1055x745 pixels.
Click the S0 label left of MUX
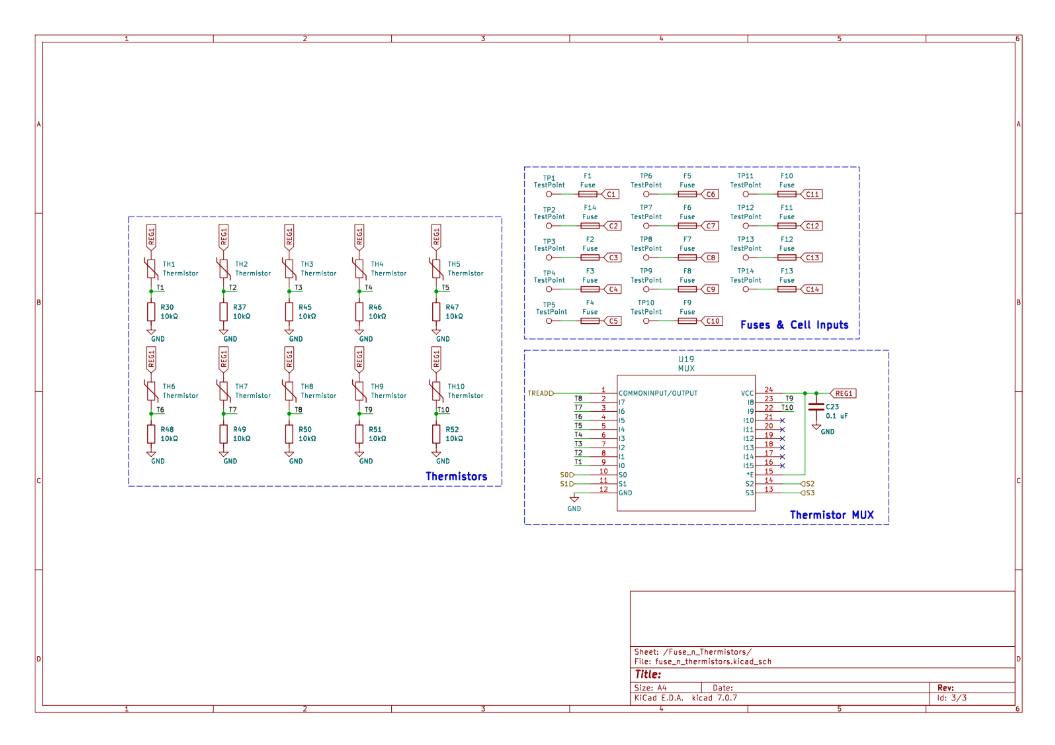click(567, 474)
